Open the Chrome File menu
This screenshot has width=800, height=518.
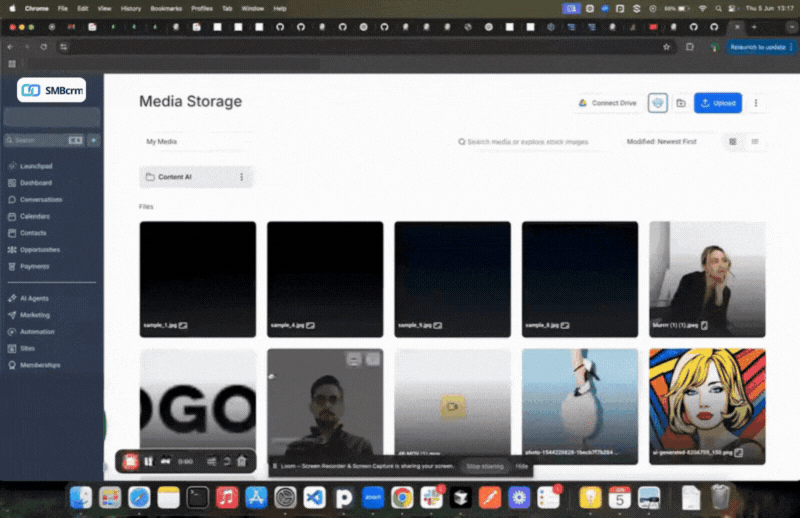pos(62,8)
